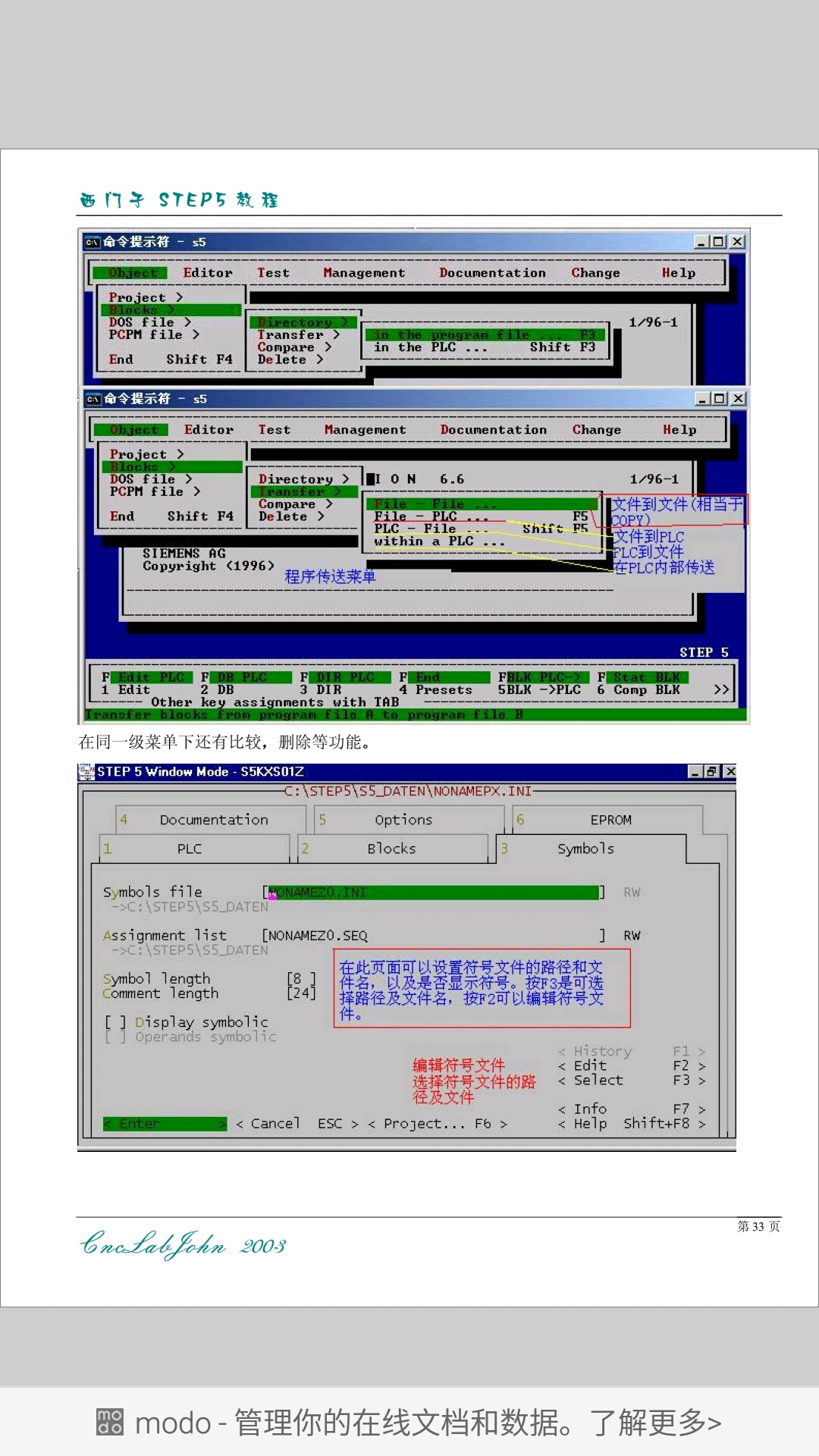
Task: Select the Symbols tab
Action: point(591,849)
